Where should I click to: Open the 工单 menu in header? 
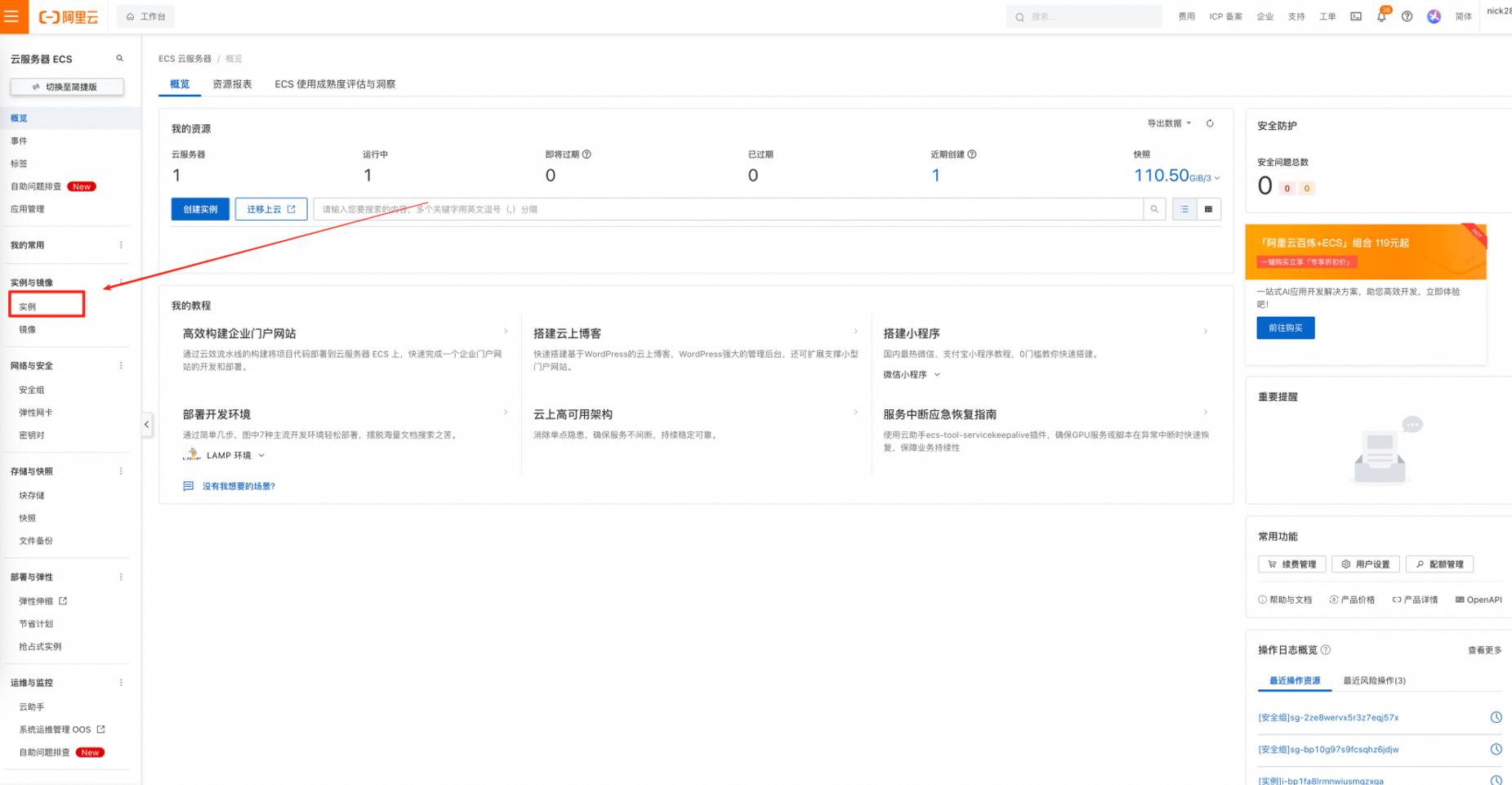pyautogui.click(x=1327, y=16)
